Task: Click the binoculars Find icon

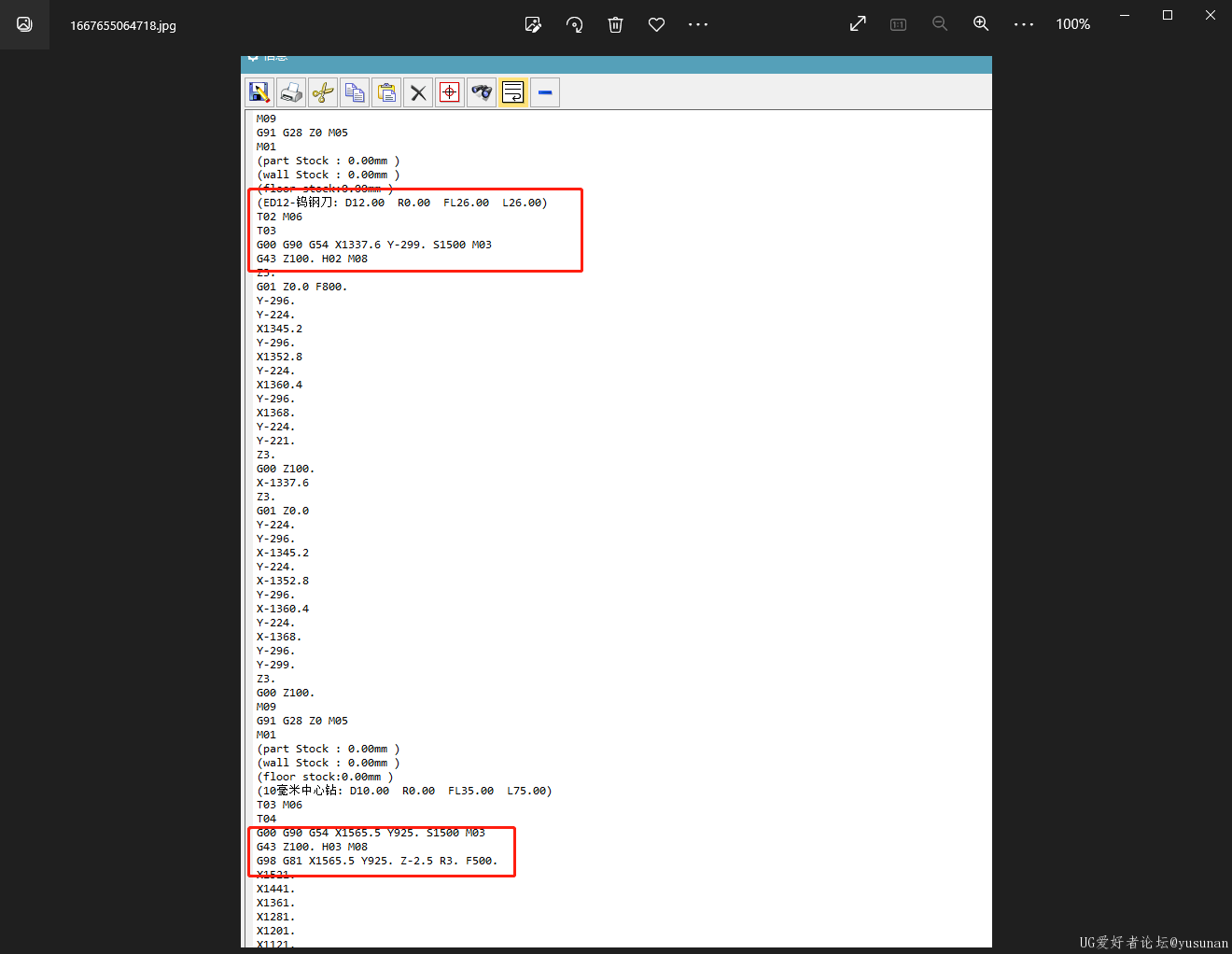Action: click(482, 92)
